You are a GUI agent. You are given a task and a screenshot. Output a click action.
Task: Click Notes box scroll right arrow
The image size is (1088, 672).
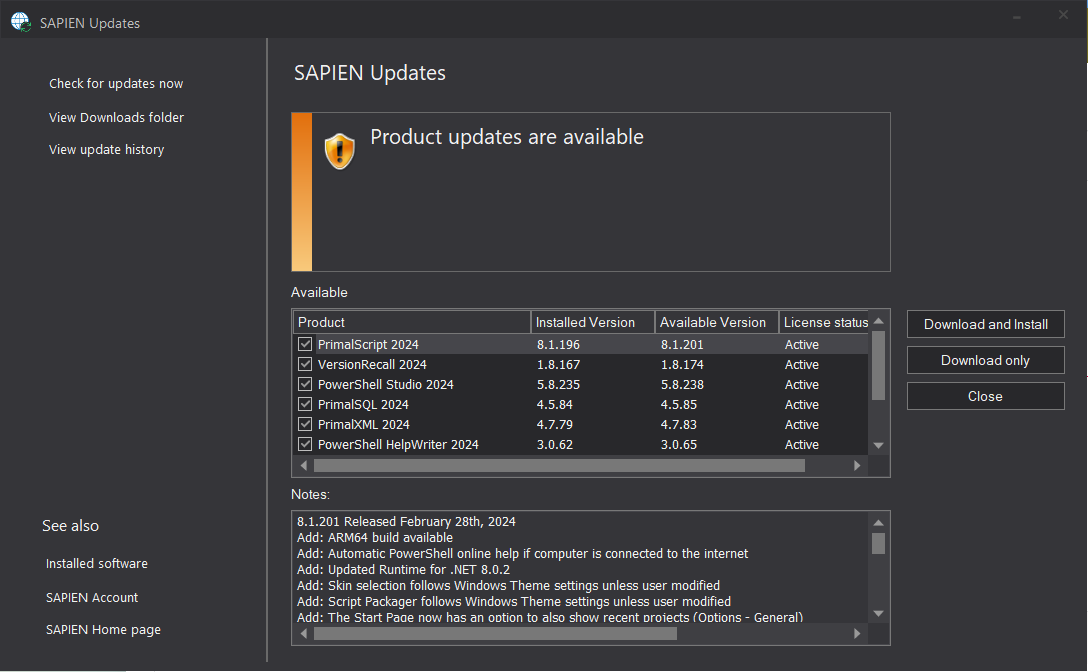(857, 633)
